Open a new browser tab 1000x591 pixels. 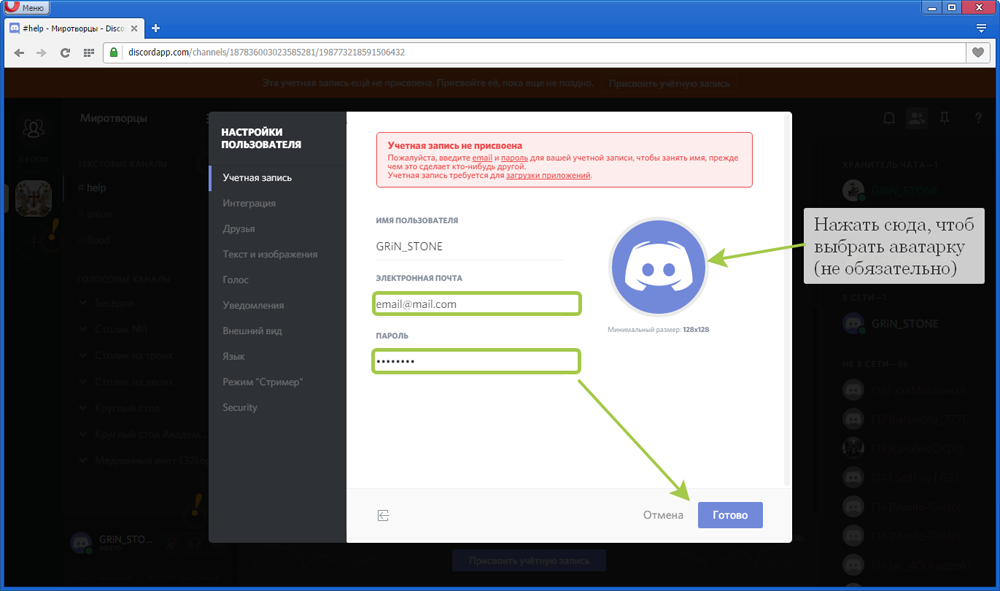coord(156,28)
